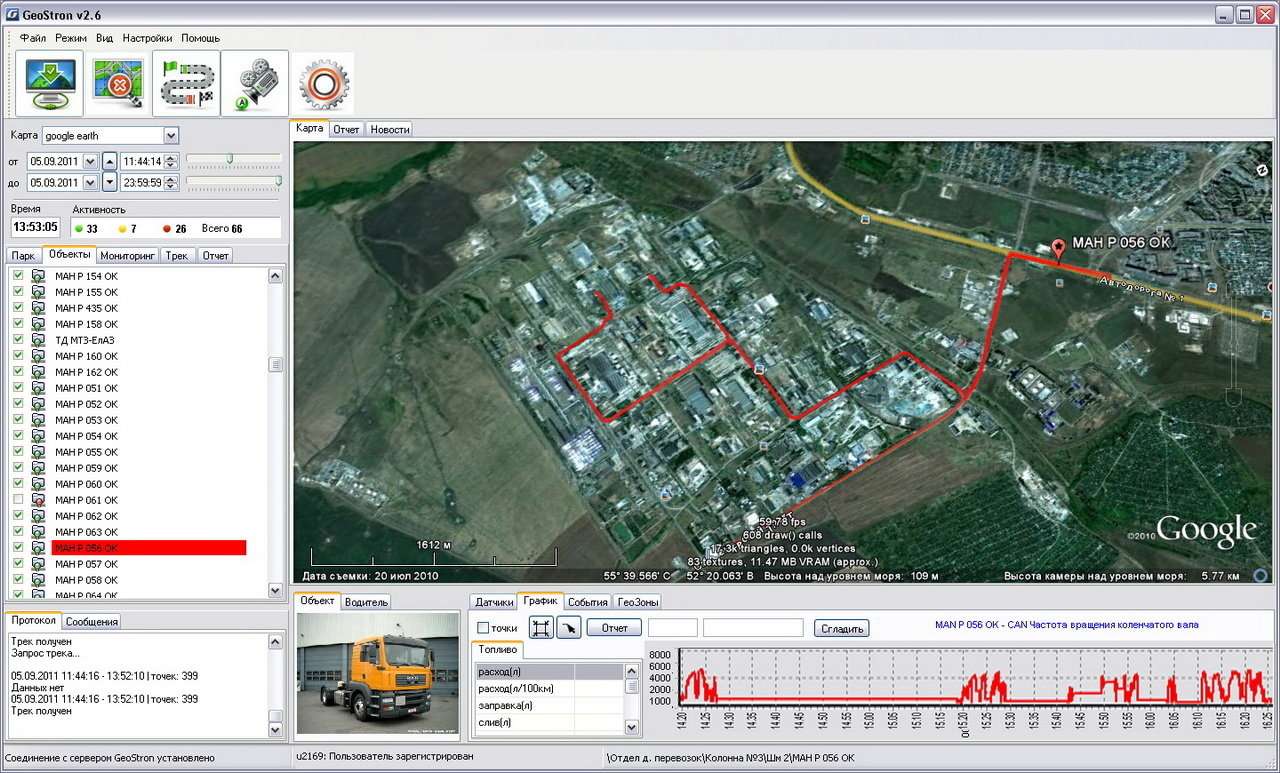
Task: Open the Помощь menu
Action: tap(201, 38)
